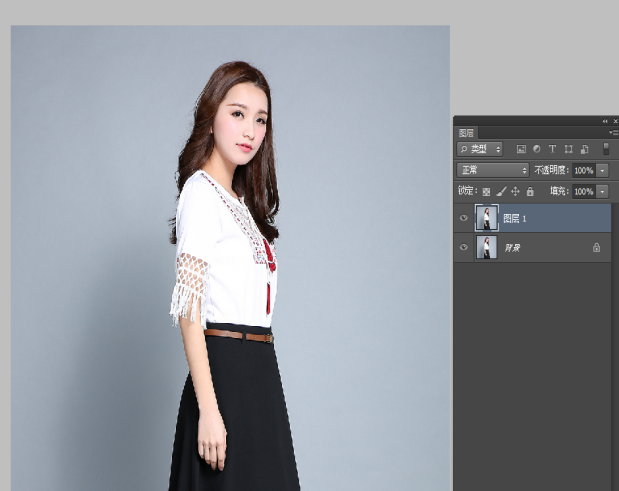Lock position move icon

coord(515,191)
